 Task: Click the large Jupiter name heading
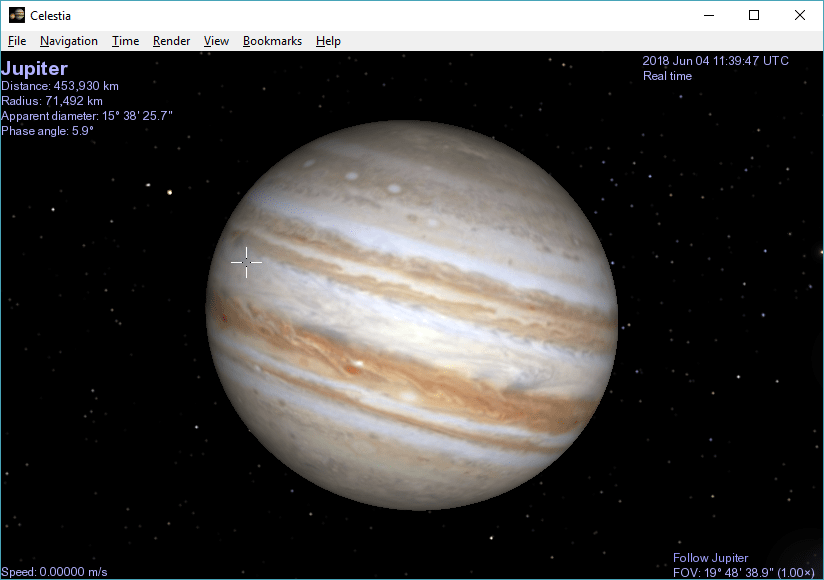35,69
